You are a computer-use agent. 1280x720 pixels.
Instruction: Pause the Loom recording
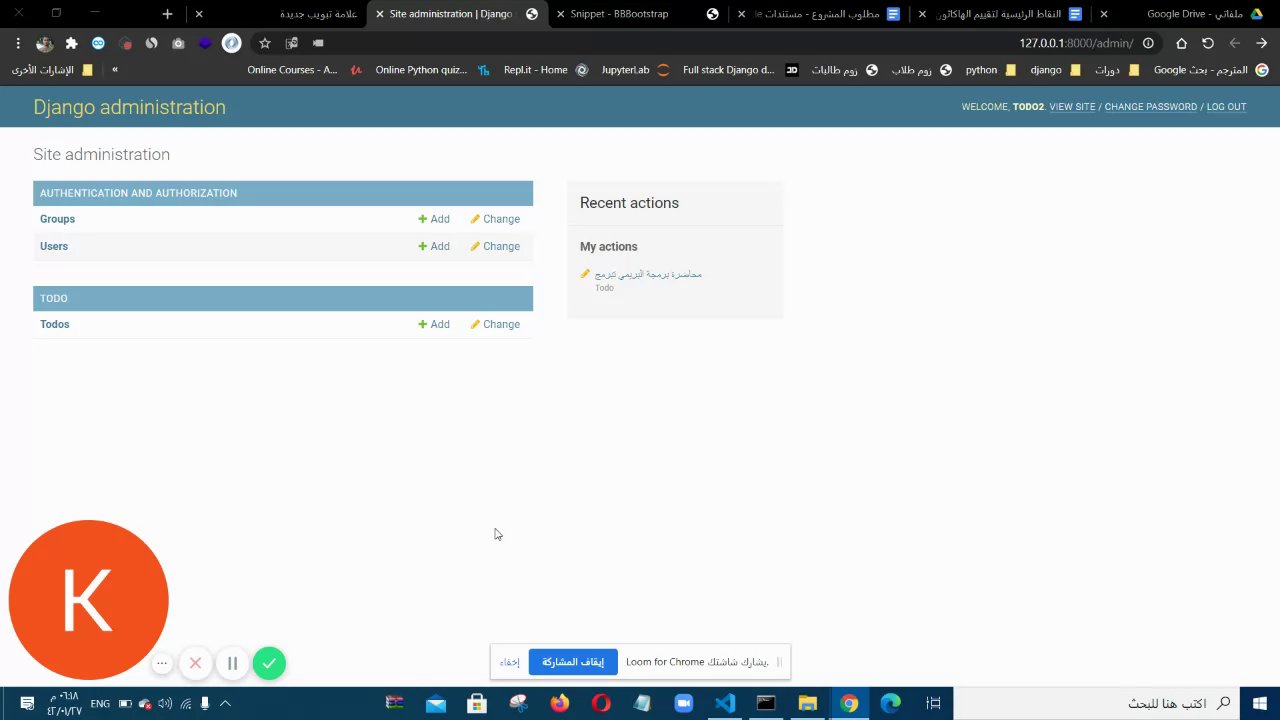point(232,663)
